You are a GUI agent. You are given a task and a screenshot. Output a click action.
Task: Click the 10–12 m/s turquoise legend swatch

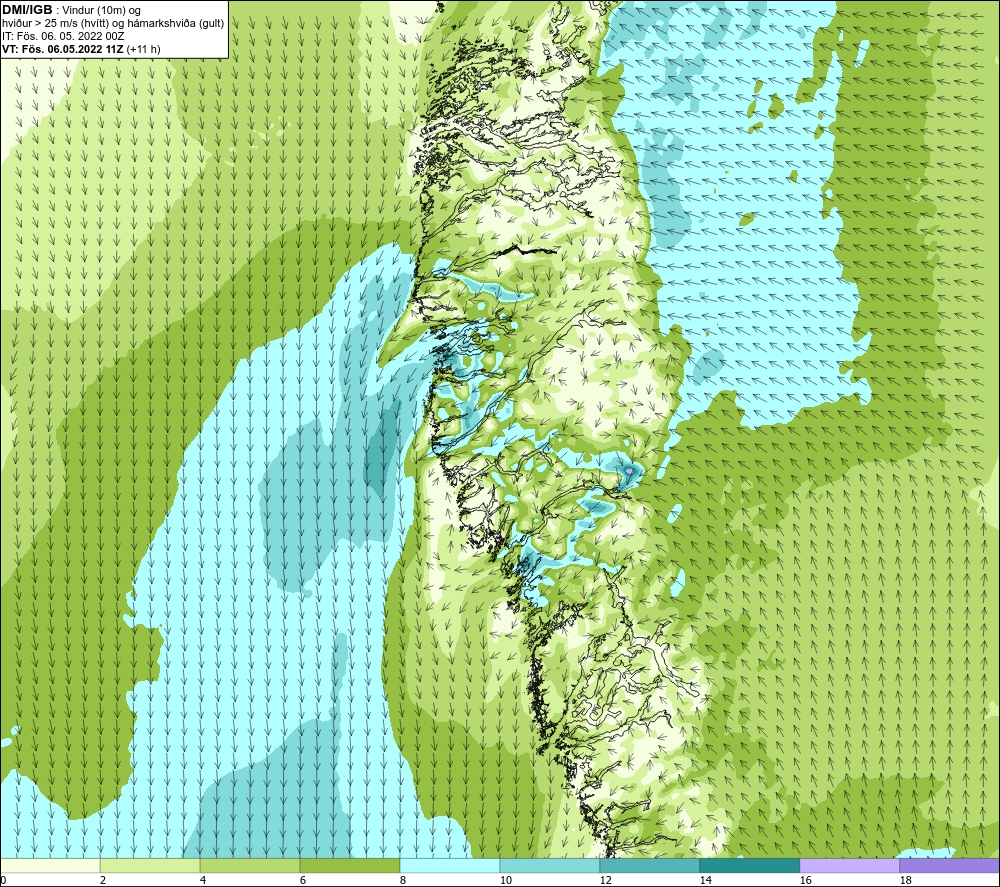coord(550,865)
